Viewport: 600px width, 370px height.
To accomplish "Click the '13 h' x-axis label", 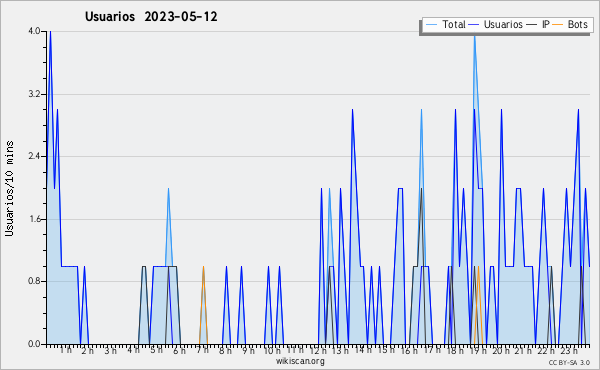I will pos(340,351).
